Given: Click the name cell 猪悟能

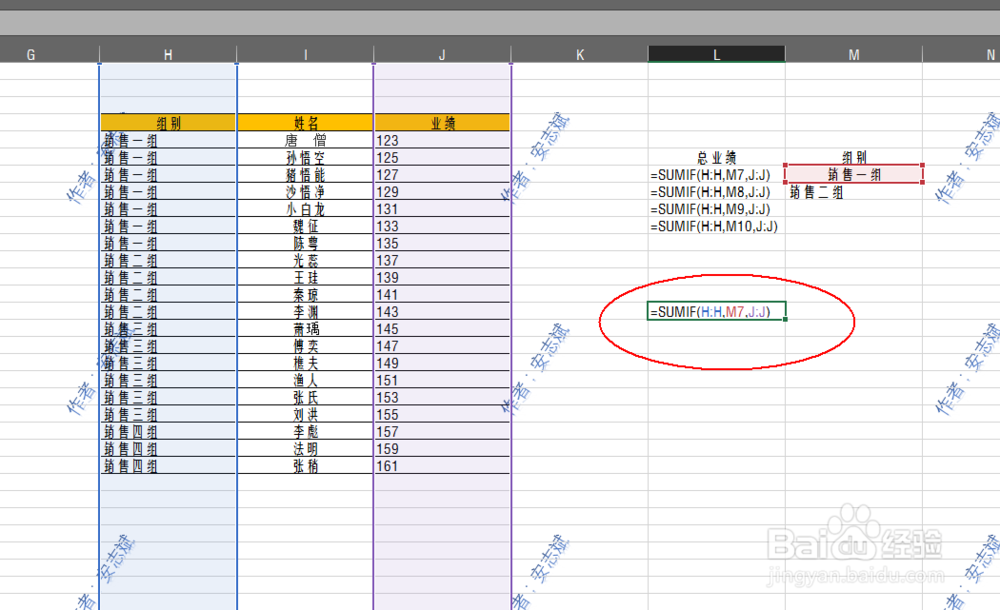Looking at the screenshot, I should pyautogui.click(x=305, y=175).
